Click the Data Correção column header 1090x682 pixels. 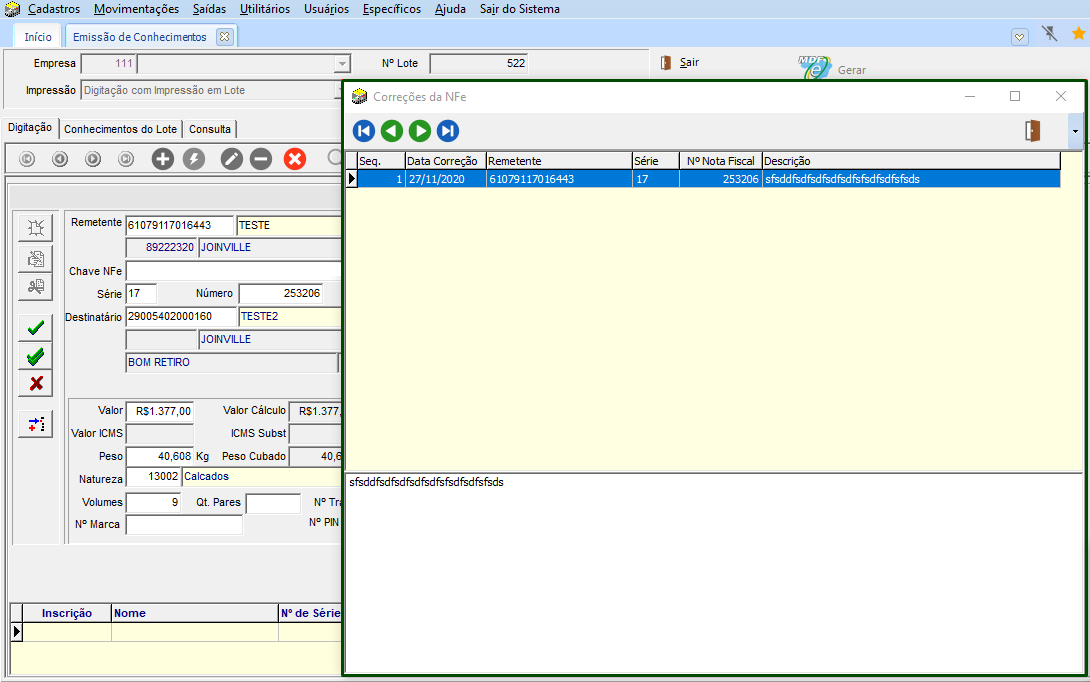click(445, 161)
